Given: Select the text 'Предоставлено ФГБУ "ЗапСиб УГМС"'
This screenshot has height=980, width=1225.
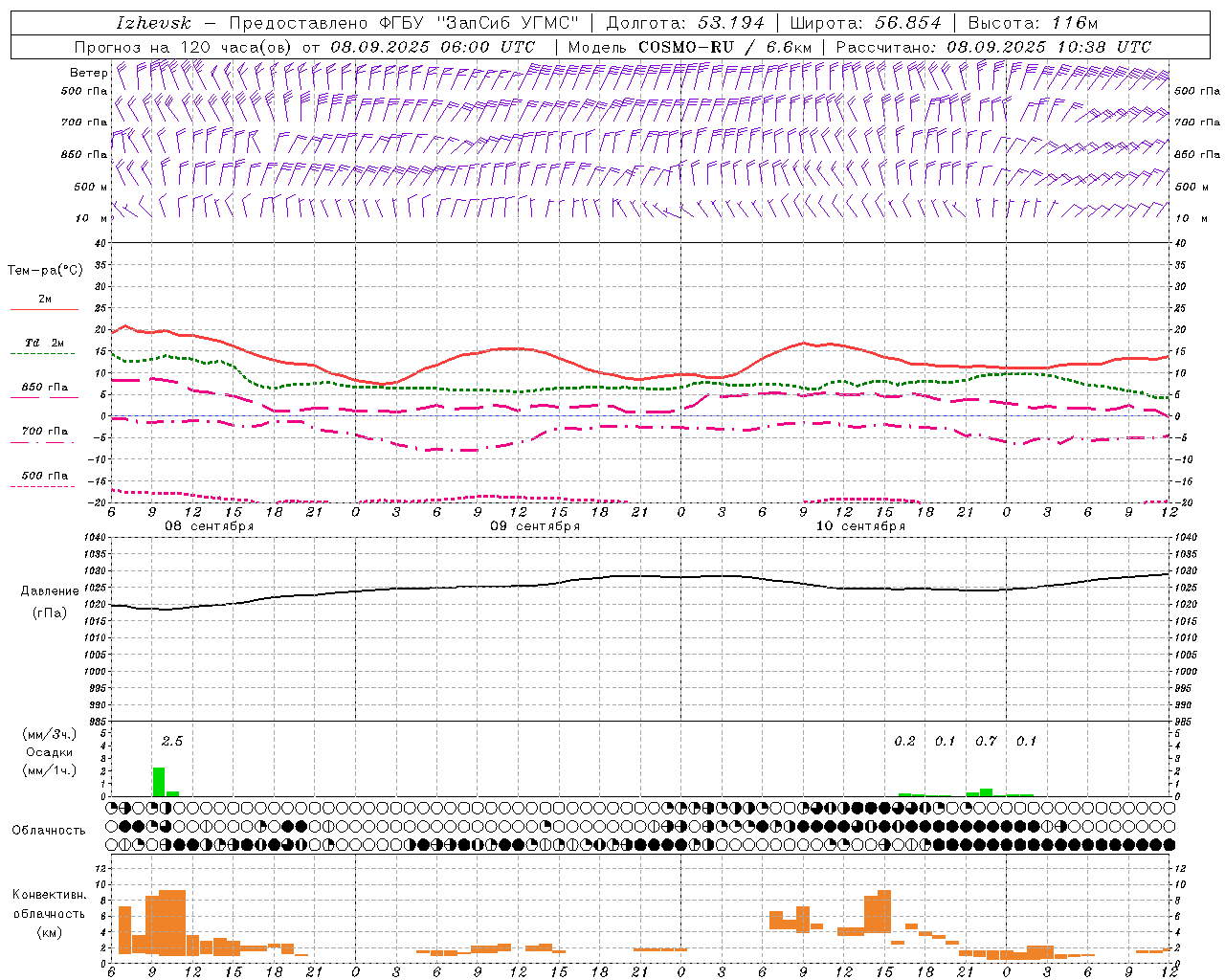Looking at the screenshot, I should [x=404, y=23].
